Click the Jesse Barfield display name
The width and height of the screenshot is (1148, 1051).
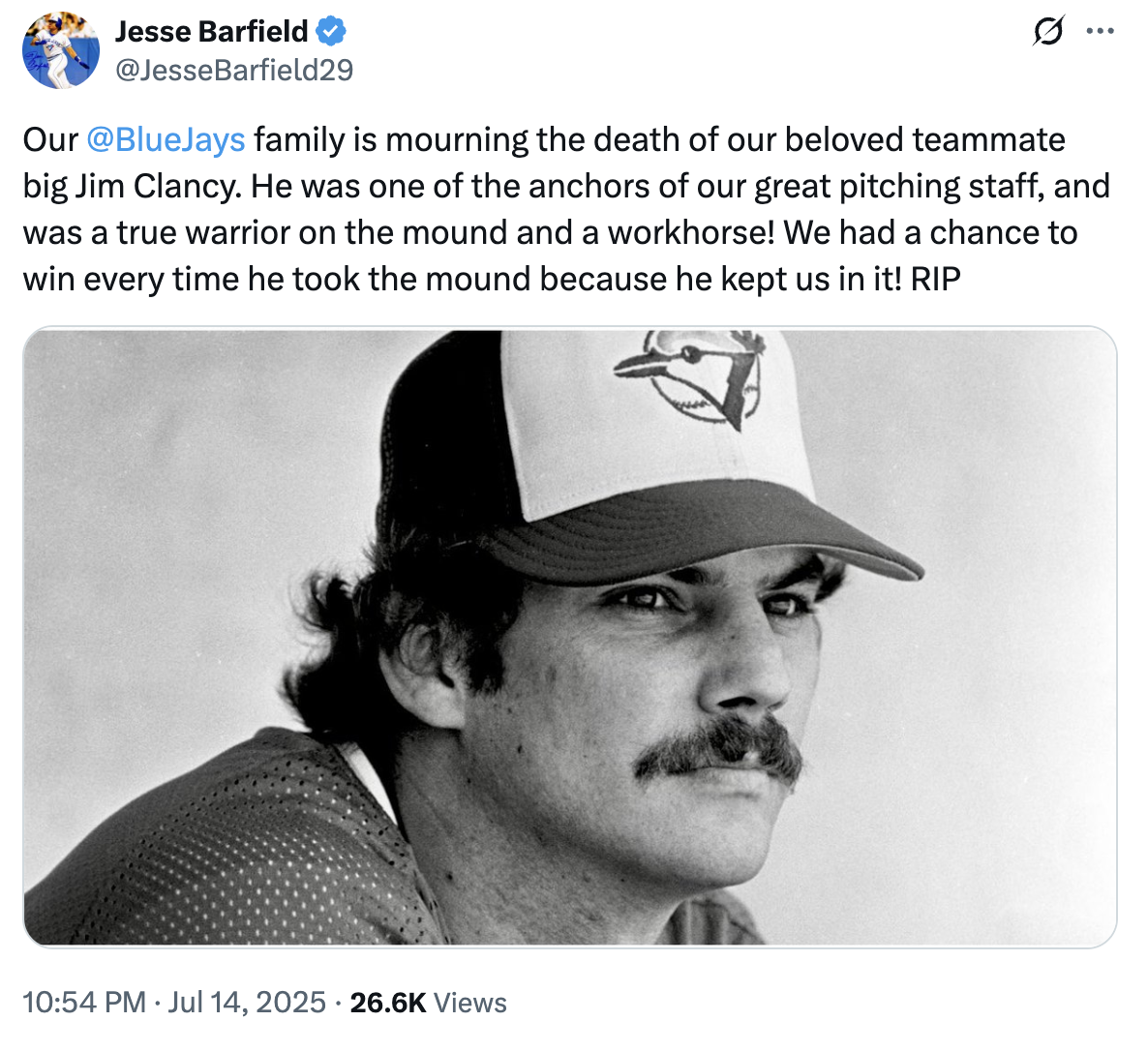[x=211, y=32]
